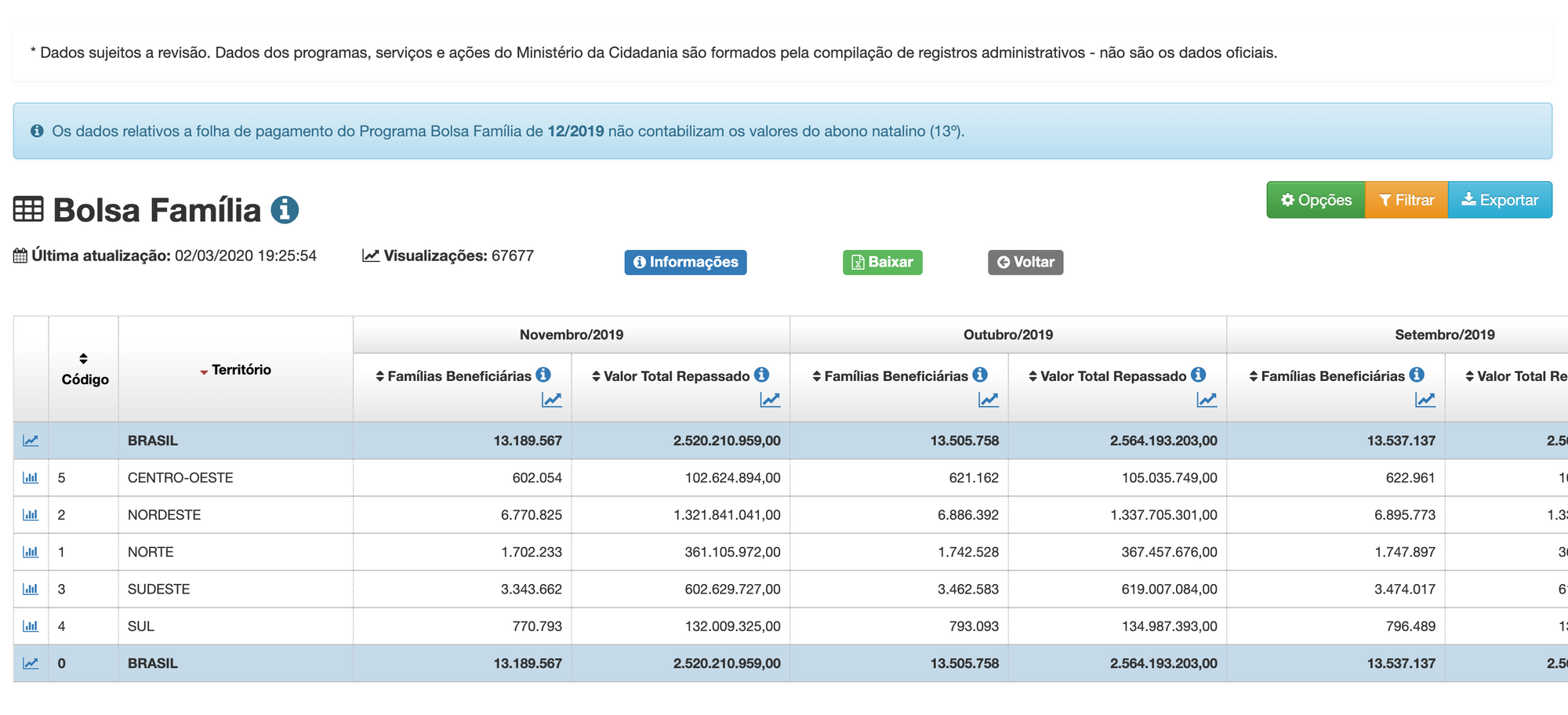Click the calendar icon near Última atualização
The width and height of the screenshot is (1568, 715).
point(20,256)
